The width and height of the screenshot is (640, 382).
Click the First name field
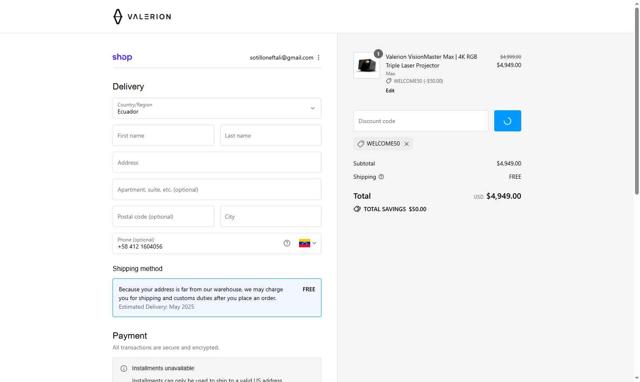coord(163,135)
